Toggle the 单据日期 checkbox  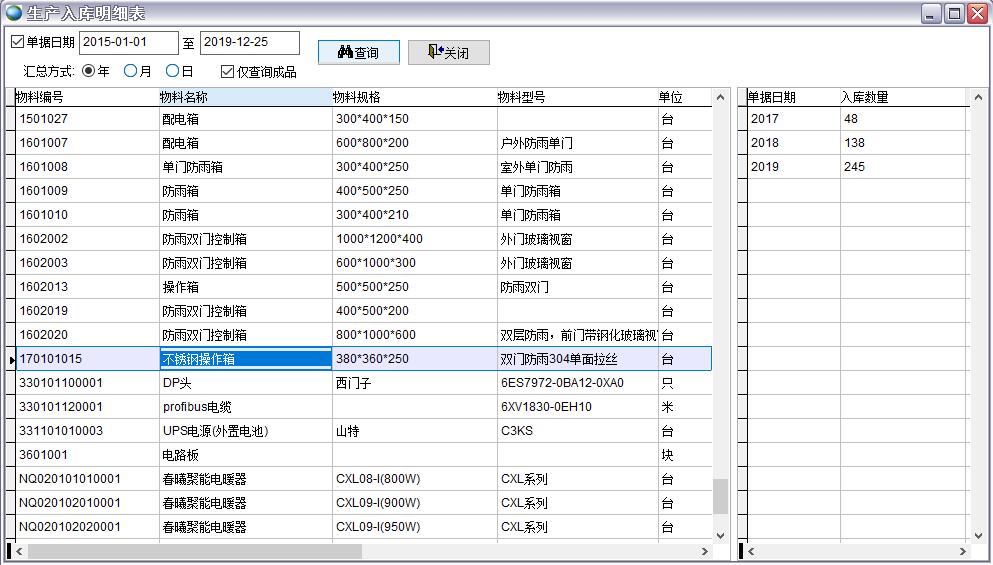click(17, 42)
